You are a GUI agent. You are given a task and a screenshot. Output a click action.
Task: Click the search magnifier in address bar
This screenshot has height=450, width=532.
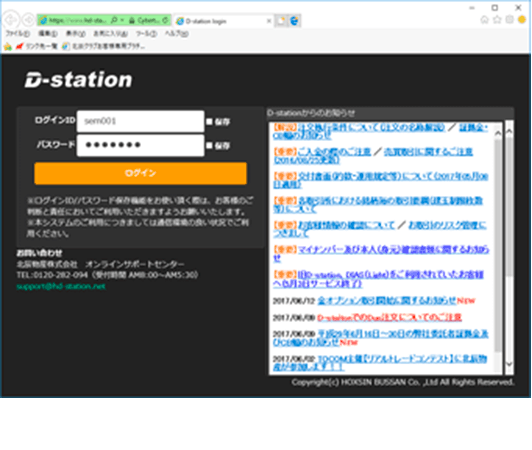(114, 20)
